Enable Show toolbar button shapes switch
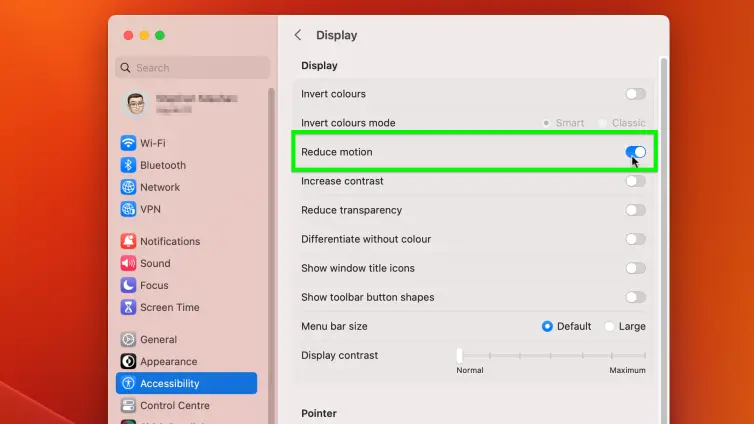Image resolution: width=754 pixels, height=424 pixels. (635, 297)
